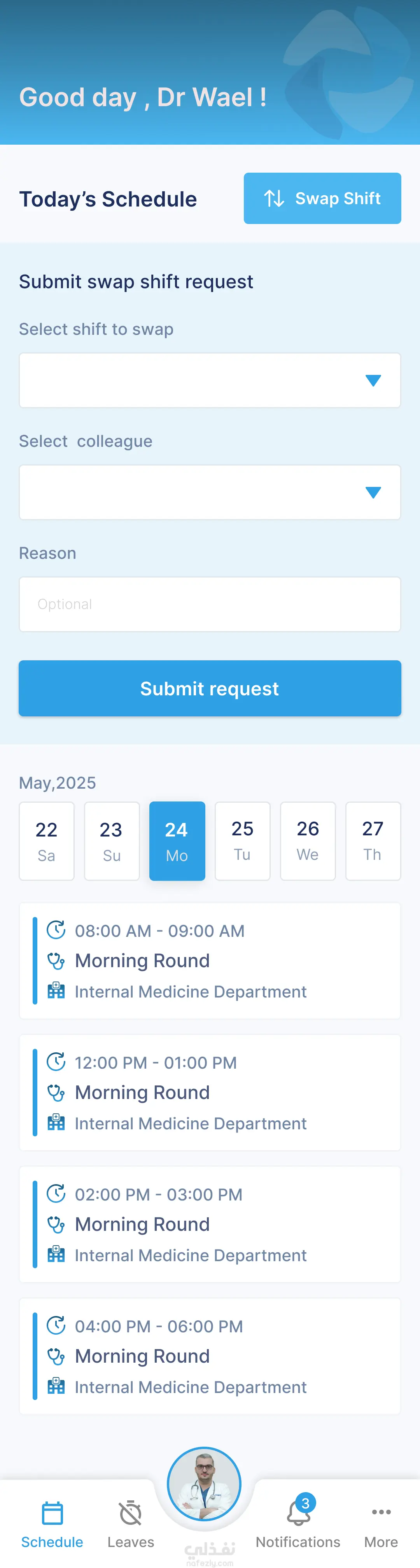Click the arrow in colleague dropdown
Screen dimensions: 420x1568
pyautogui.click(x=373, y=492)
